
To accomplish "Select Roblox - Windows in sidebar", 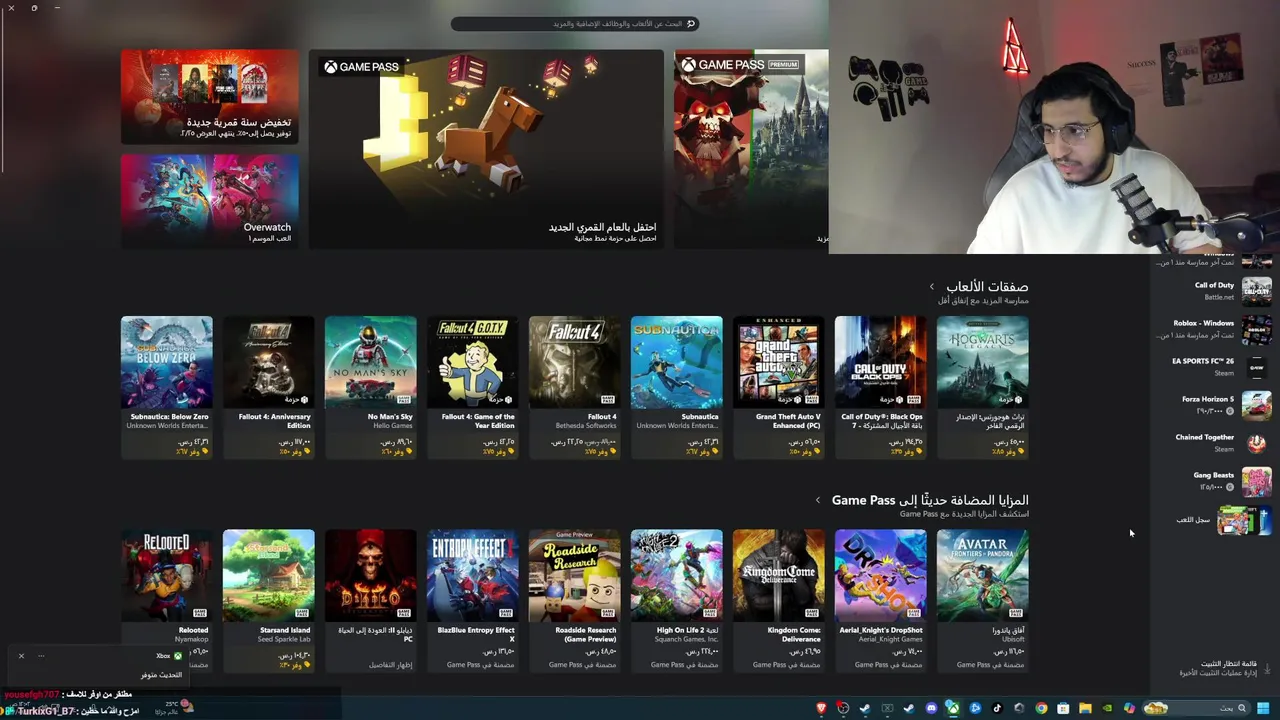I will (x=1214, y=329).
